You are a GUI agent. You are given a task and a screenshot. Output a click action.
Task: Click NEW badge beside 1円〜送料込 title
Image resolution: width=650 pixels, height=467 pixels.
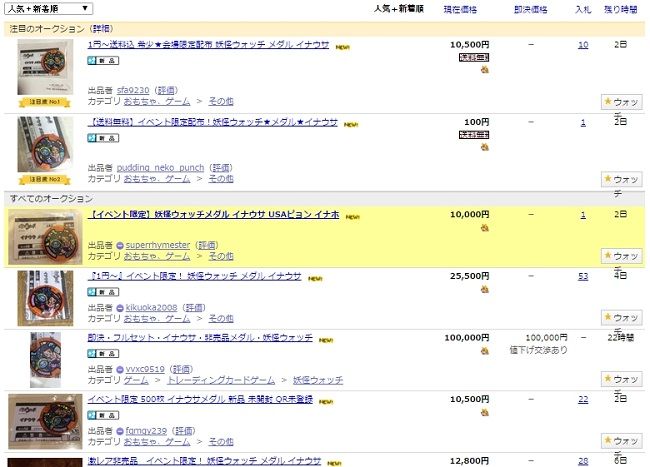coord(342,47)
